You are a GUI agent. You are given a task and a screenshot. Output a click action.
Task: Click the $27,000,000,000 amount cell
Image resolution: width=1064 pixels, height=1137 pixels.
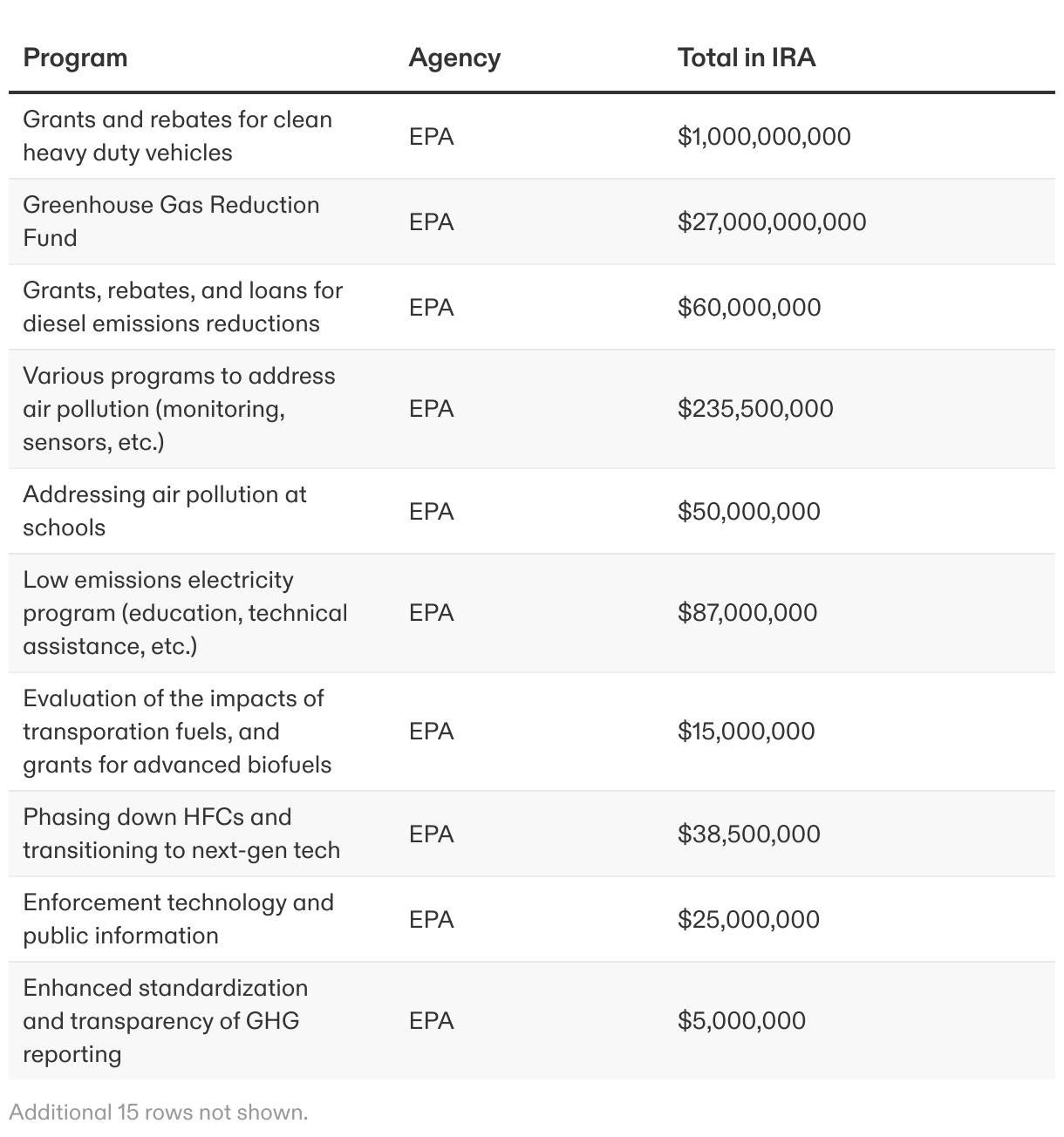tap(772, 221)
